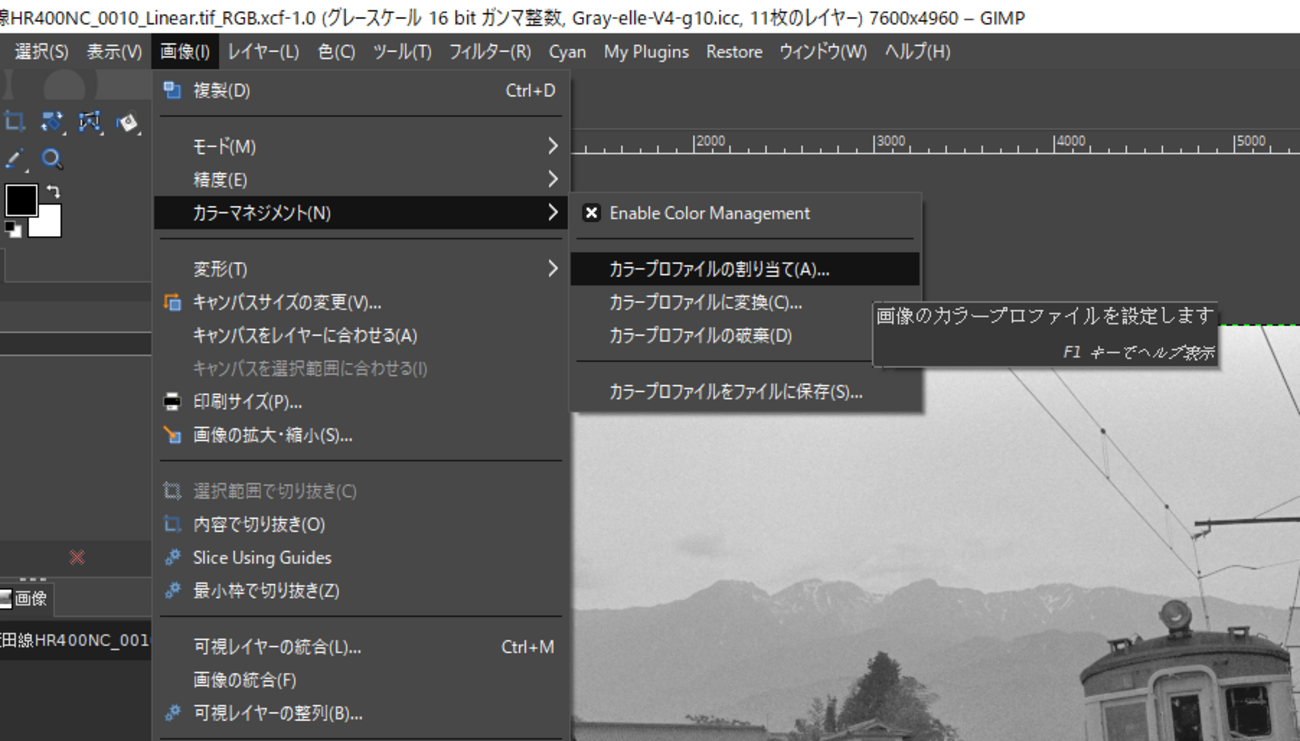The height and width of the screenshot is (741, 1300).
Task: Select the HR400NC_001 image list entry
Action: (75, 641)
